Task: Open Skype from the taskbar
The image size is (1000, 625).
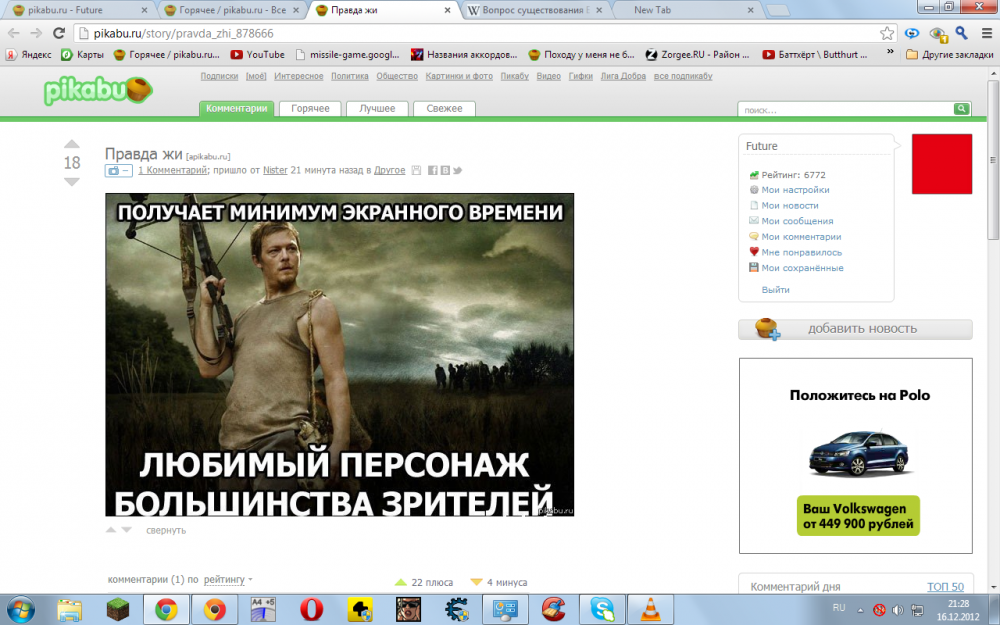Action: [x=602, y=610]
